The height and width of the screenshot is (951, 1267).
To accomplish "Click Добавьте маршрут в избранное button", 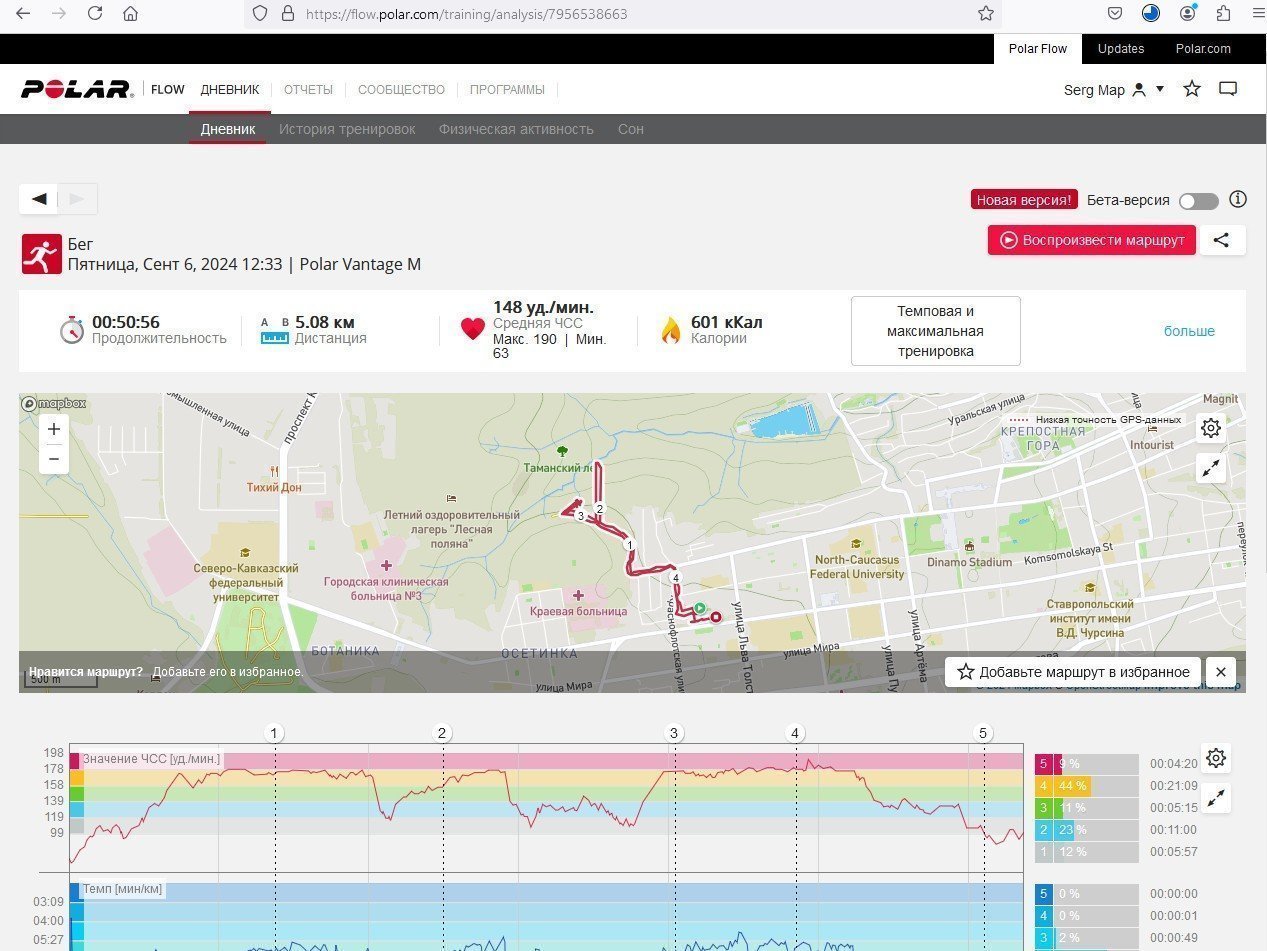I will point(1073,672).
